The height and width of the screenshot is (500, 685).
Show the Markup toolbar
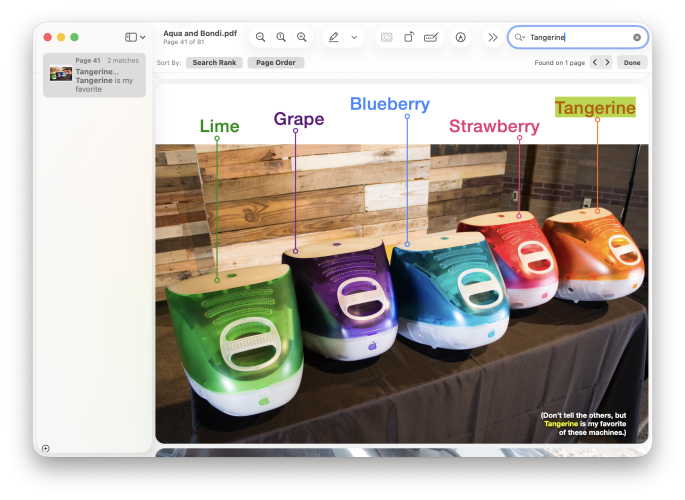[x=460, y=37]
